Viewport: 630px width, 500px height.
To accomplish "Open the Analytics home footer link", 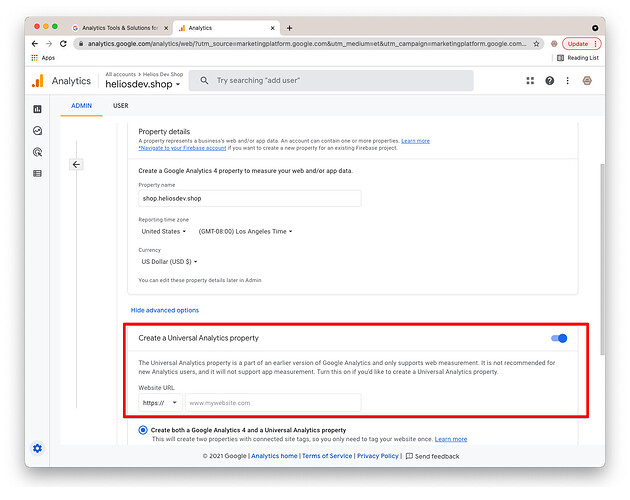I will pyautogui.click(x=274, y=456).
